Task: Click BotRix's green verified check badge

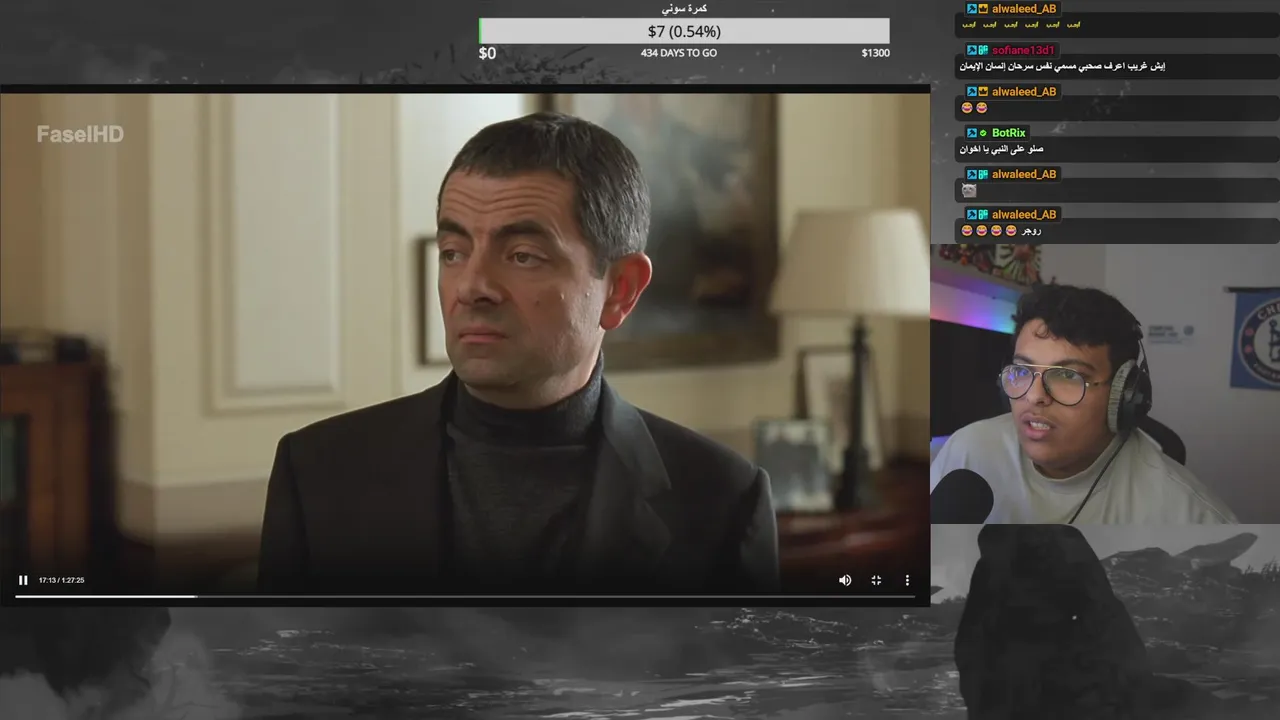Action: (x=983, y=133)
